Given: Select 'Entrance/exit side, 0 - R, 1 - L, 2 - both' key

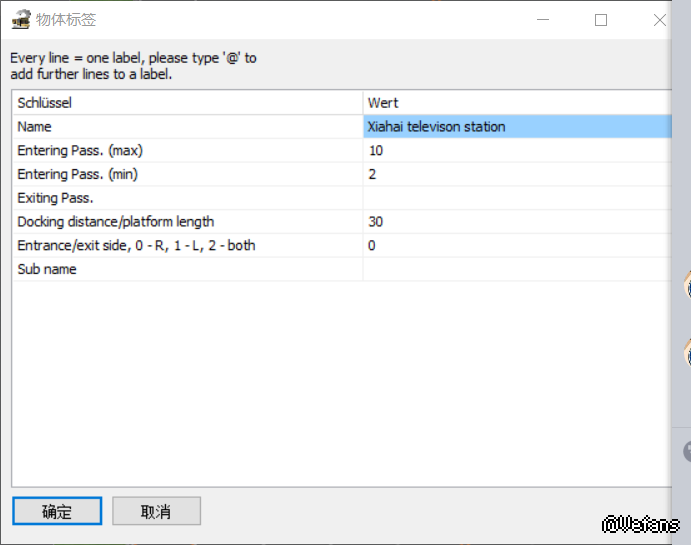Looking at the screenshot, I should coord(188,245).
